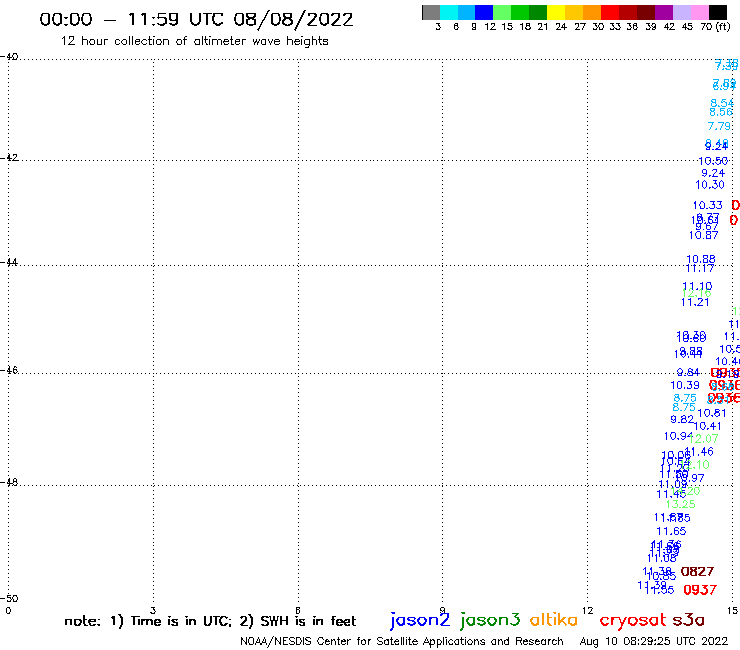Click the green value 13.25
This screenshot has height=650, width=740.
click(681, 504)
